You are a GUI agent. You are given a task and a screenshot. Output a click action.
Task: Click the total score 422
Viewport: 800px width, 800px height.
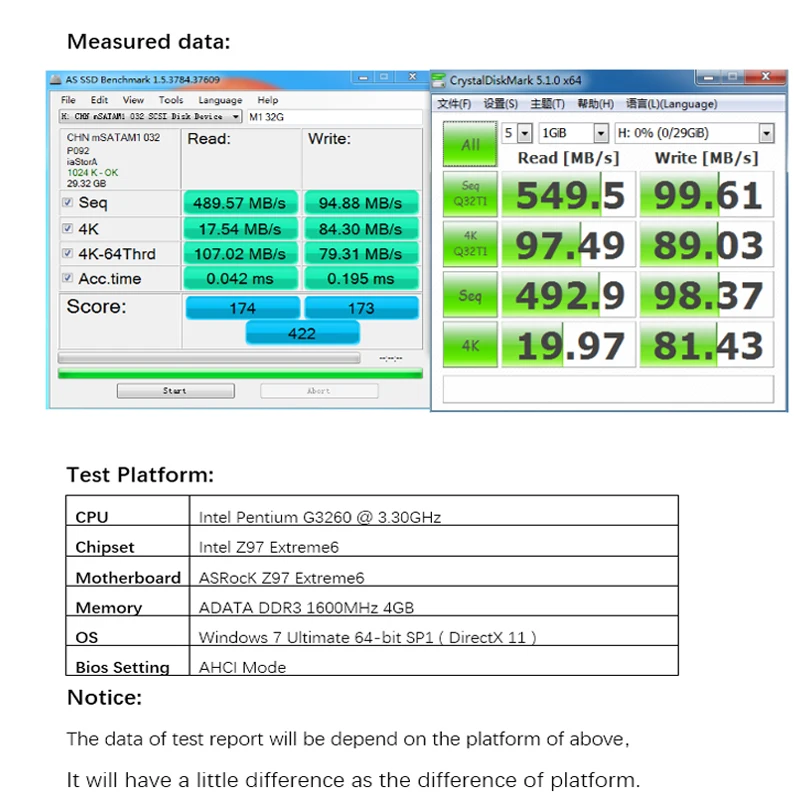click(x=303, y=334)
